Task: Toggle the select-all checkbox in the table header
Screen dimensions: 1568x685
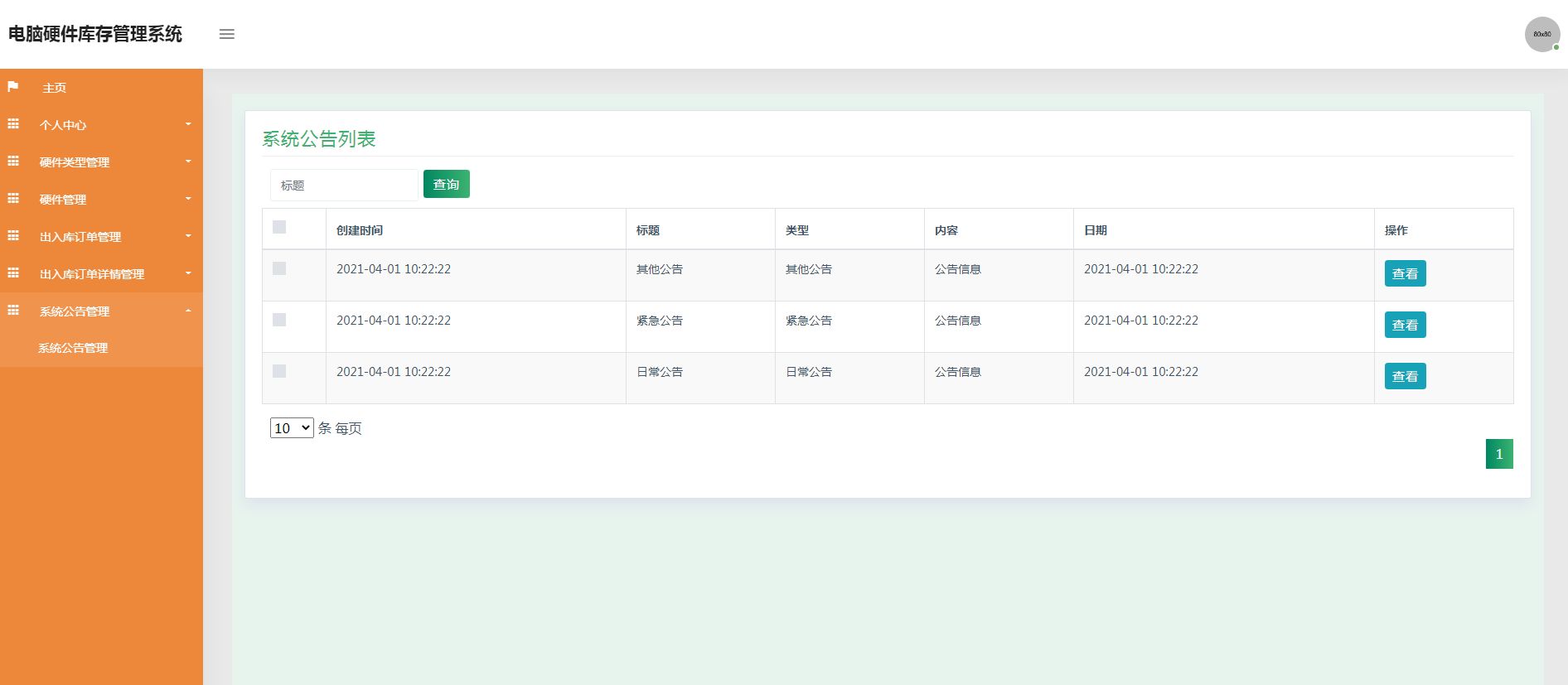Action: click(279, 227)
